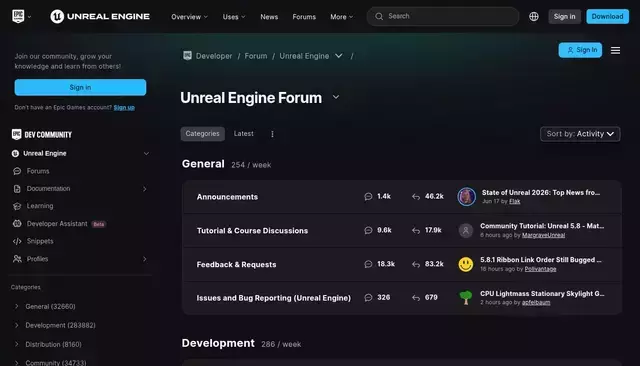Open the chevron beside Unreal Engine Forum title

click(336, 97)
